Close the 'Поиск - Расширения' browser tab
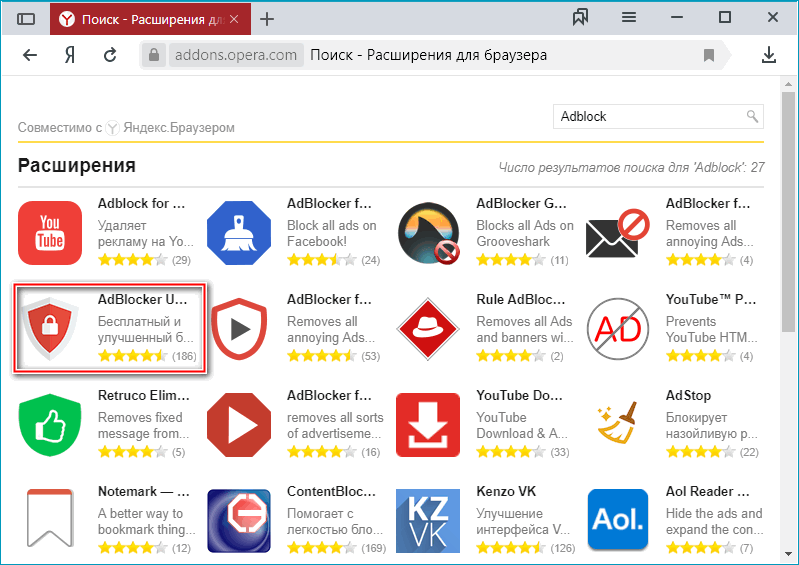The width and height of the screenshot is (799, 565). click(x=234, y=19)
